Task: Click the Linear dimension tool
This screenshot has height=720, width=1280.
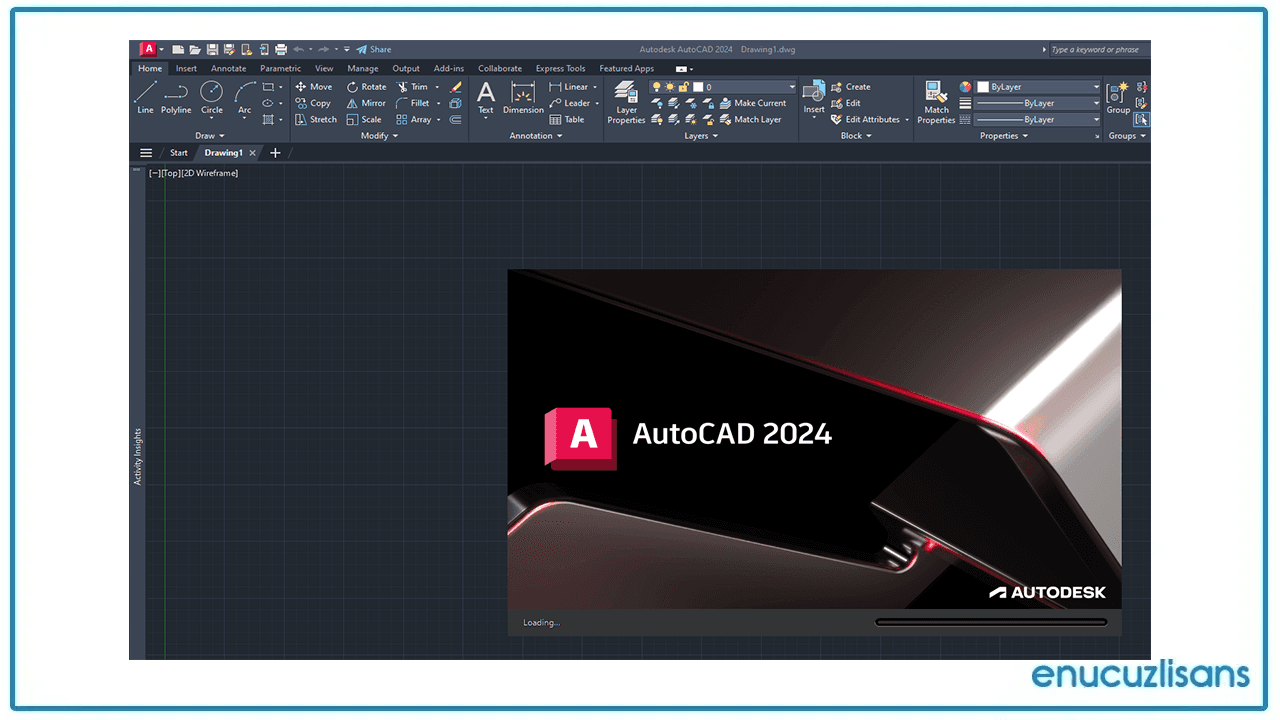Action: [x=569, y=87]
